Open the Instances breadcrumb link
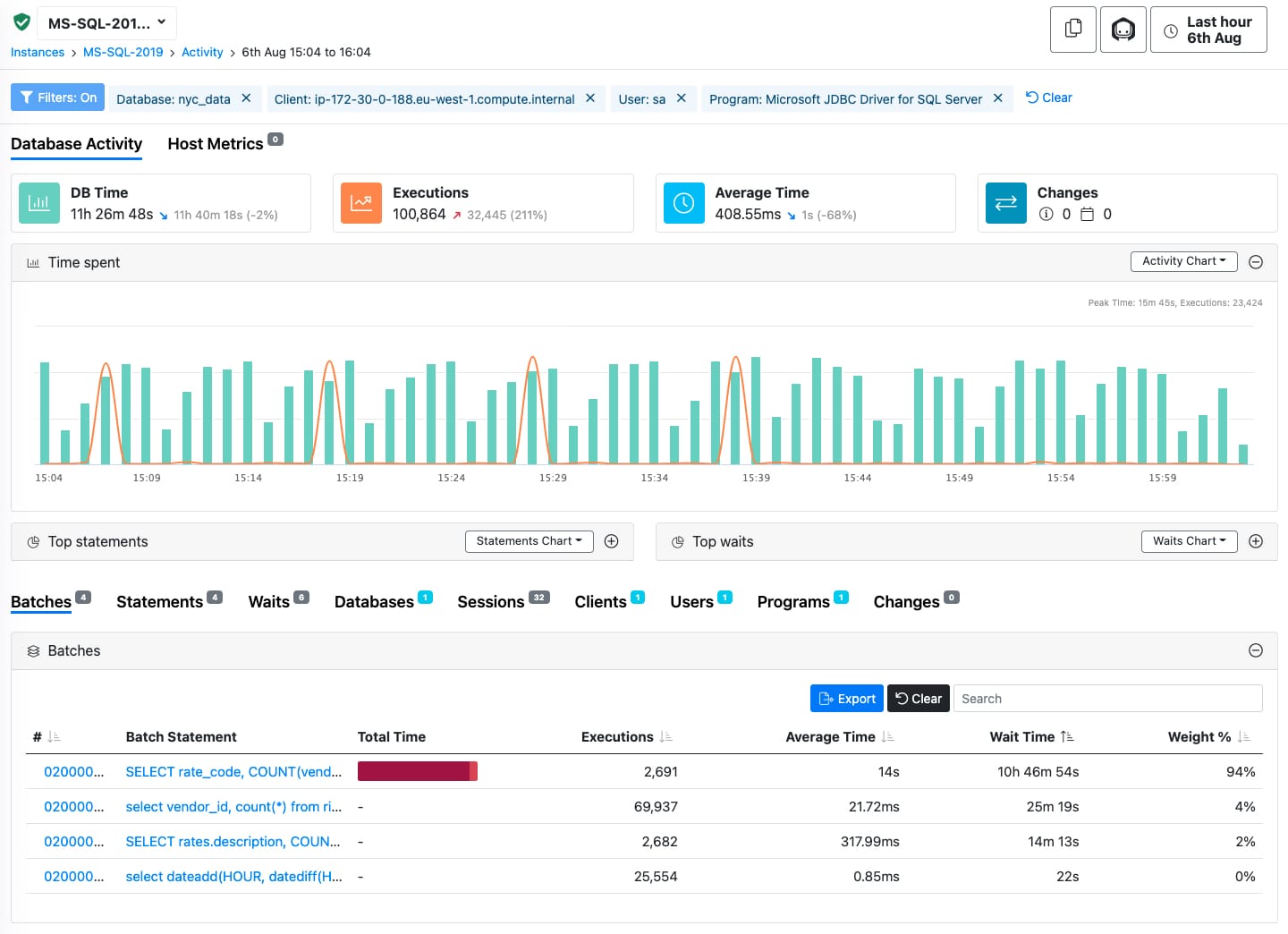The height and width of the screenshot is (934, 1288). 37,52
